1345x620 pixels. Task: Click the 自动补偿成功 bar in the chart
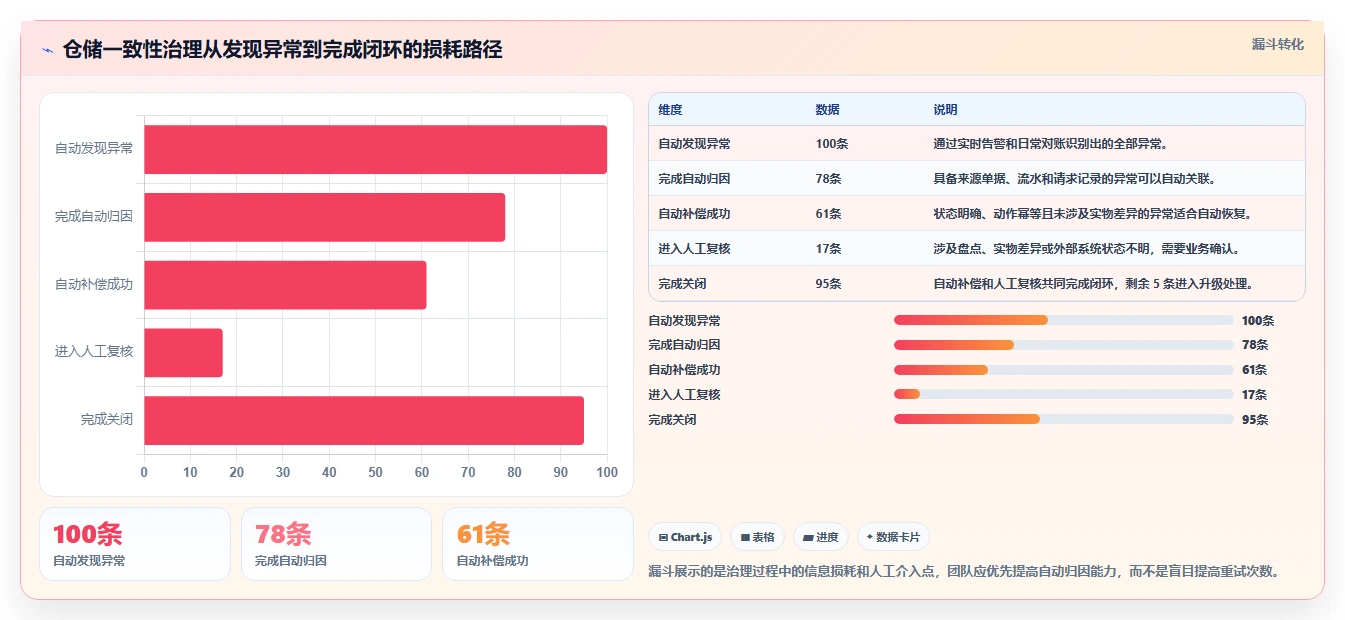pyautogui.click(x=285, y=285)
